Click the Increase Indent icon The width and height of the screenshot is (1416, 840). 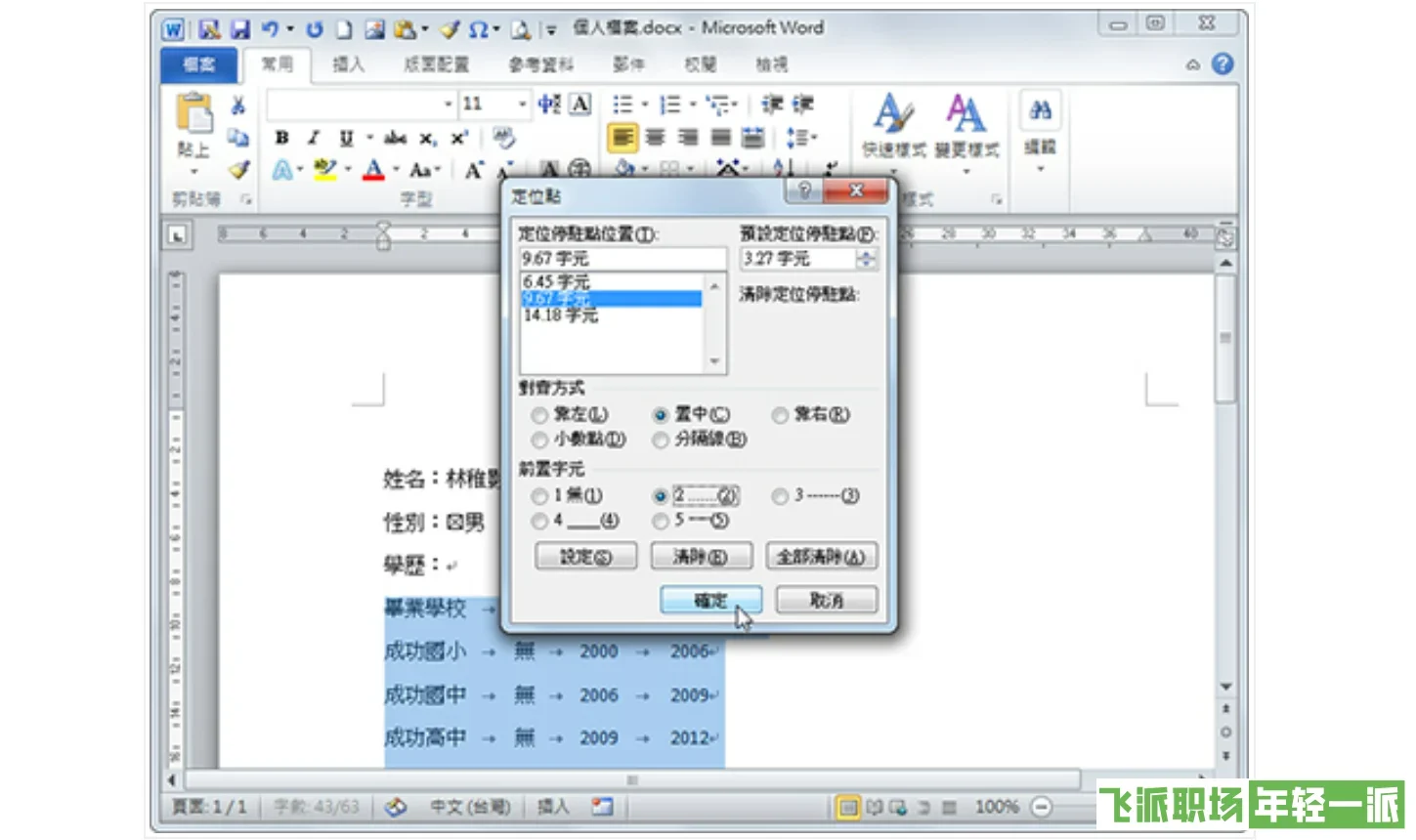(802, 105)
